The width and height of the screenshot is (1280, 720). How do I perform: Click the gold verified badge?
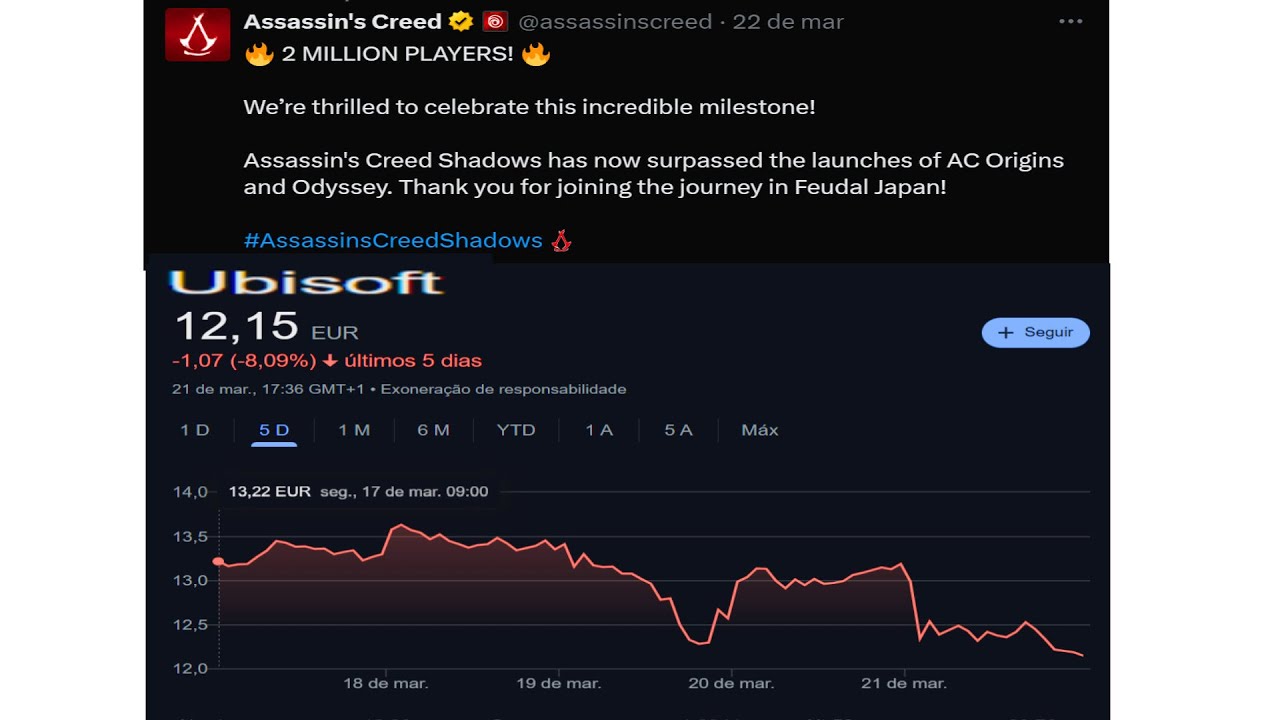(x=461, y=21)
